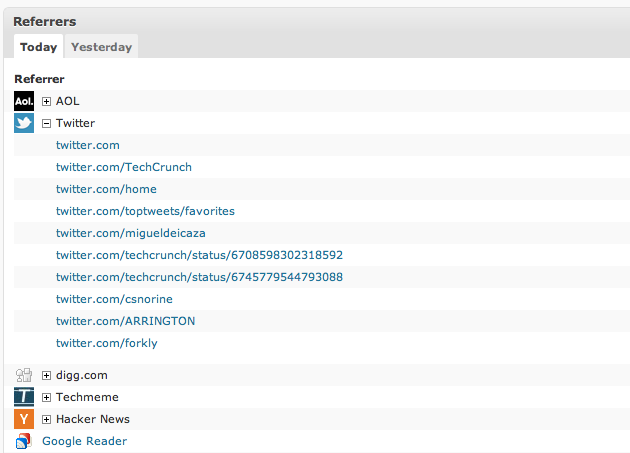This screenshot has height=453, width=630.
Task: Open the techcrunch status 6745779544793088 link
Action: [199, 277]
